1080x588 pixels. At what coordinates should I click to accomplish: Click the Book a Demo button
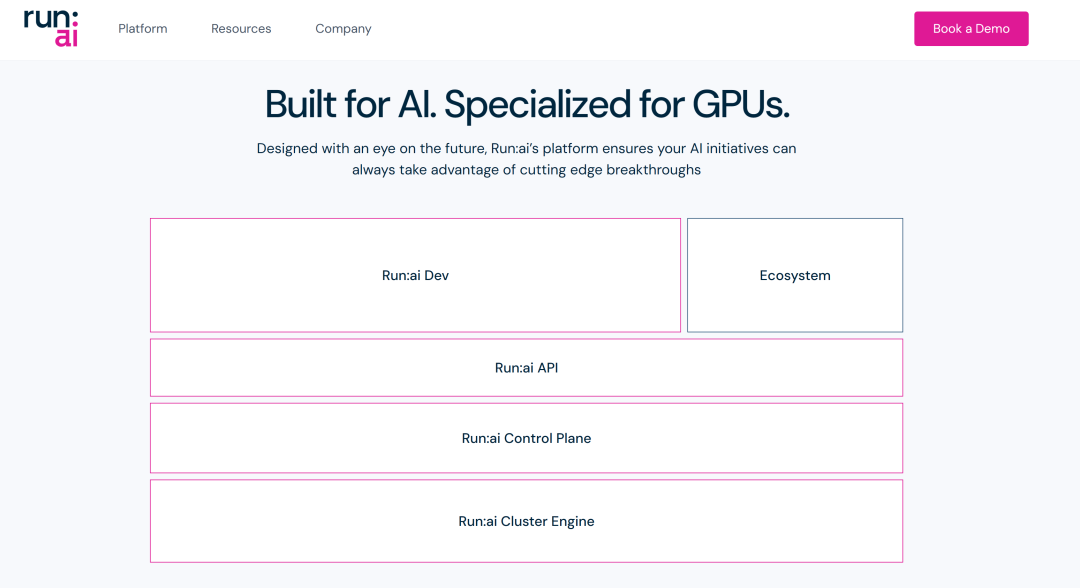[971, 28]
